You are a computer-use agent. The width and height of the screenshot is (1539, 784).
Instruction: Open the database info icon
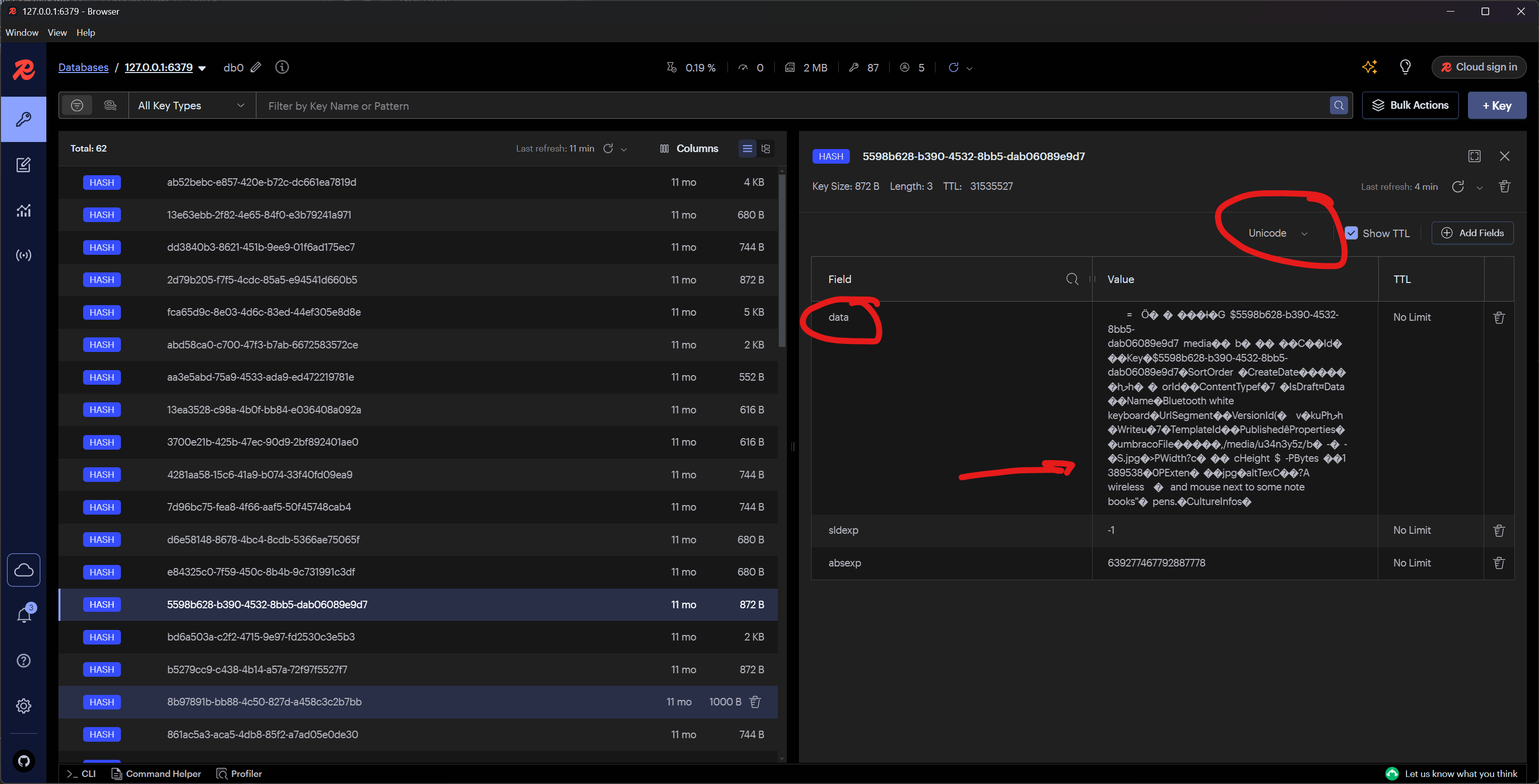(x=282, y=67)
